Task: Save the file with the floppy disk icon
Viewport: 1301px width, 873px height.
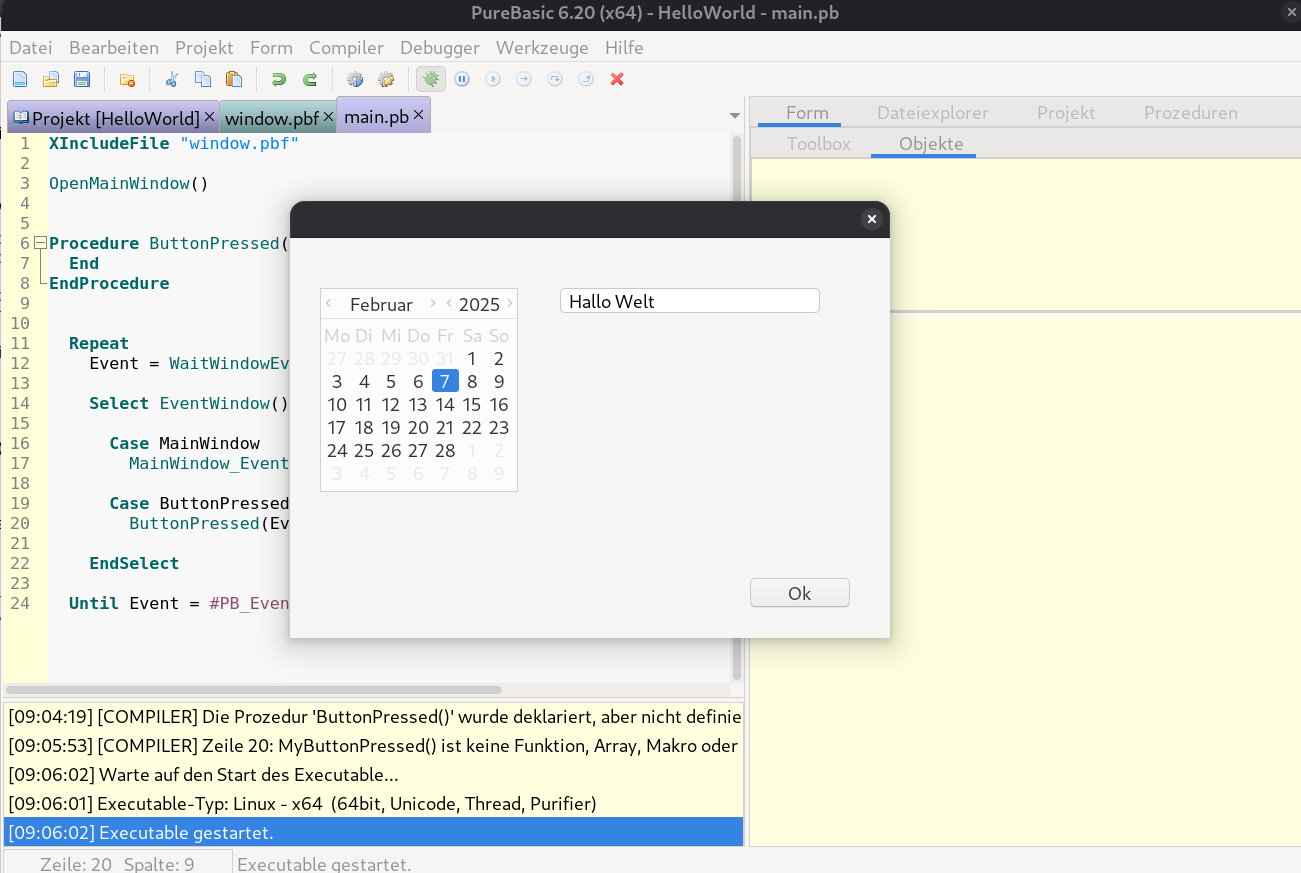Action: (x=82, y=79)
